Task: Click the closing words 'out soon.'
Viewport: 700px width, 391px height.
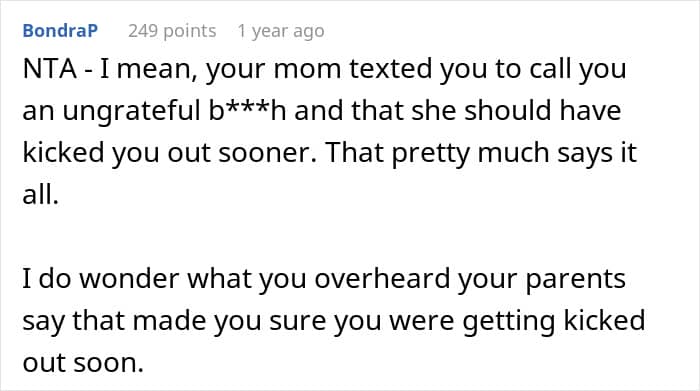Action: tap(83, 363)
